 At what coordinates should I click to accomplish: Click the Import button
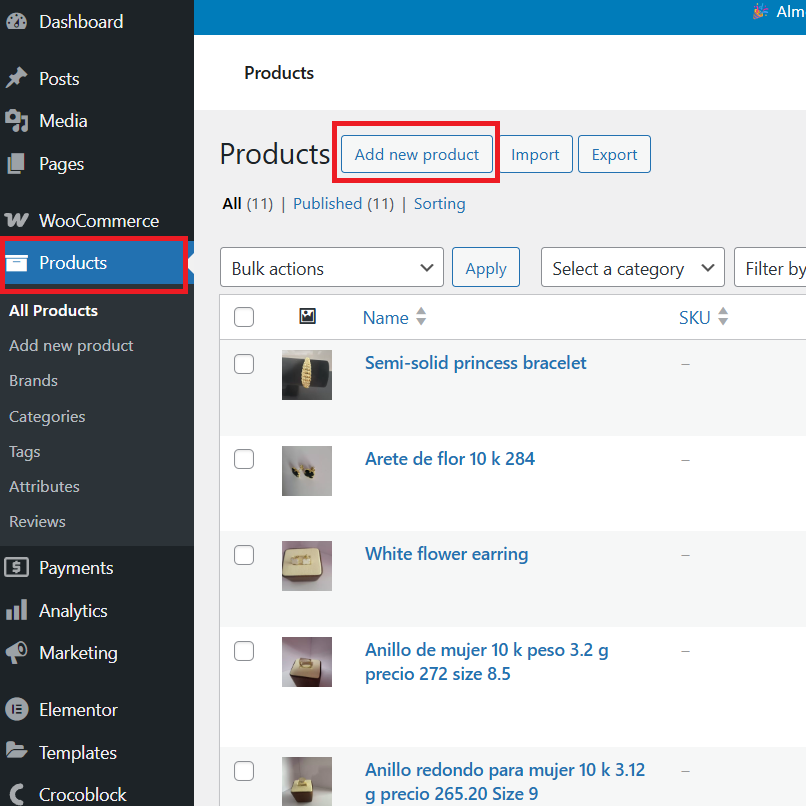[535, 154]
